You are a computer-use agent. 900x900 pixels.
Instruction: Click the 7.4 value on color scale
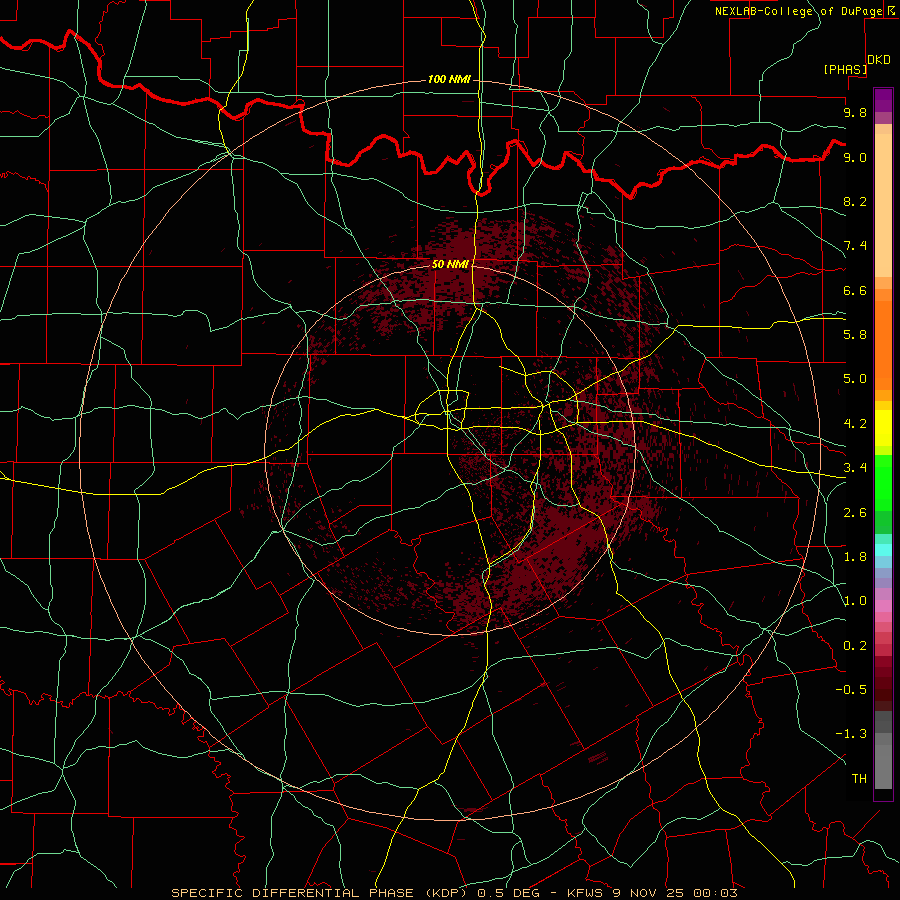[x=855, y=246]
